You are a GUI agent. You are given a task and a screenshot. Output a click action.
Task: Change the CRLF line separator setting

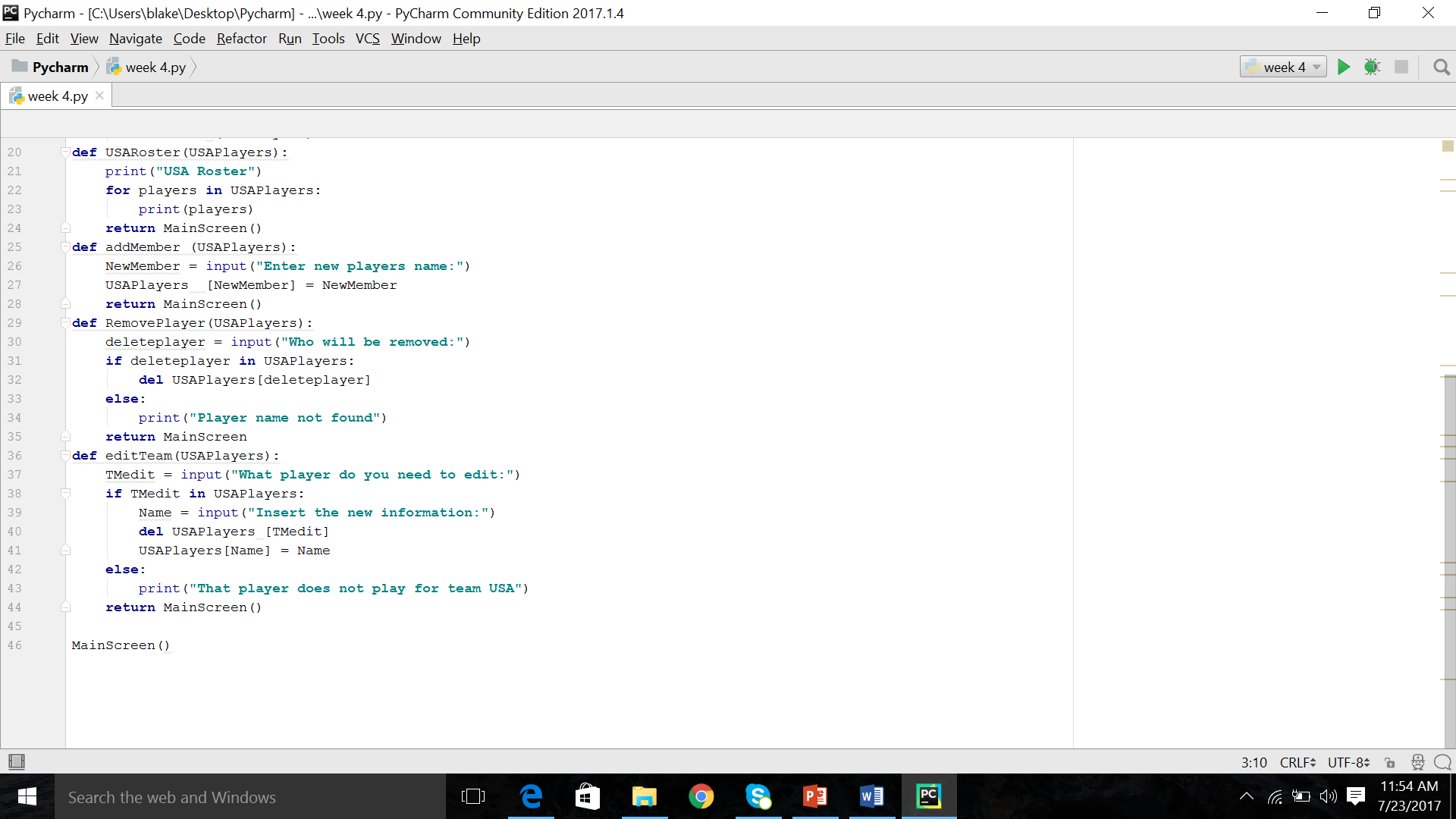[1297, 762]
